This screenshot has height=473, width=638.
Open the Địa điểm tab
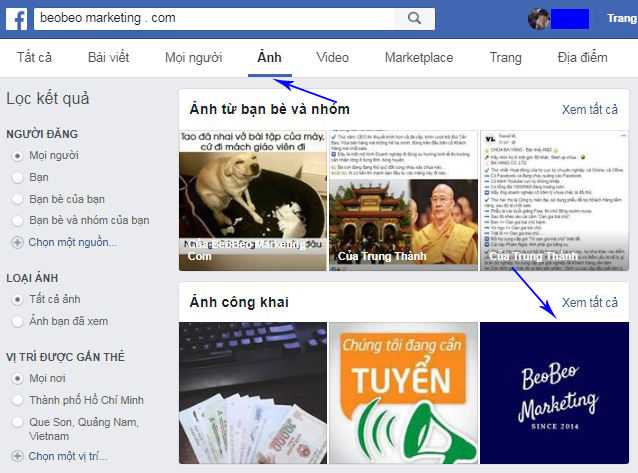[x=583, y=57]
